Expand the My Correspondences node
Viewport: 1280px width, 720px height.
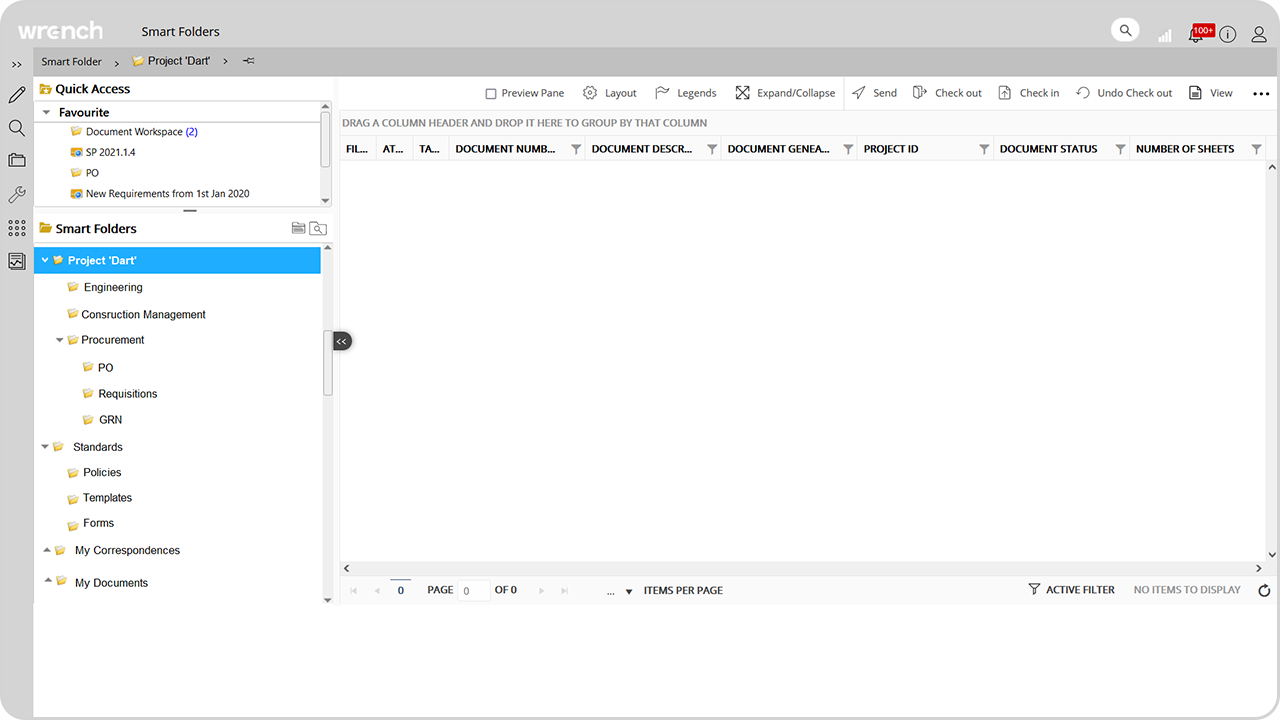tap(47, 550)
